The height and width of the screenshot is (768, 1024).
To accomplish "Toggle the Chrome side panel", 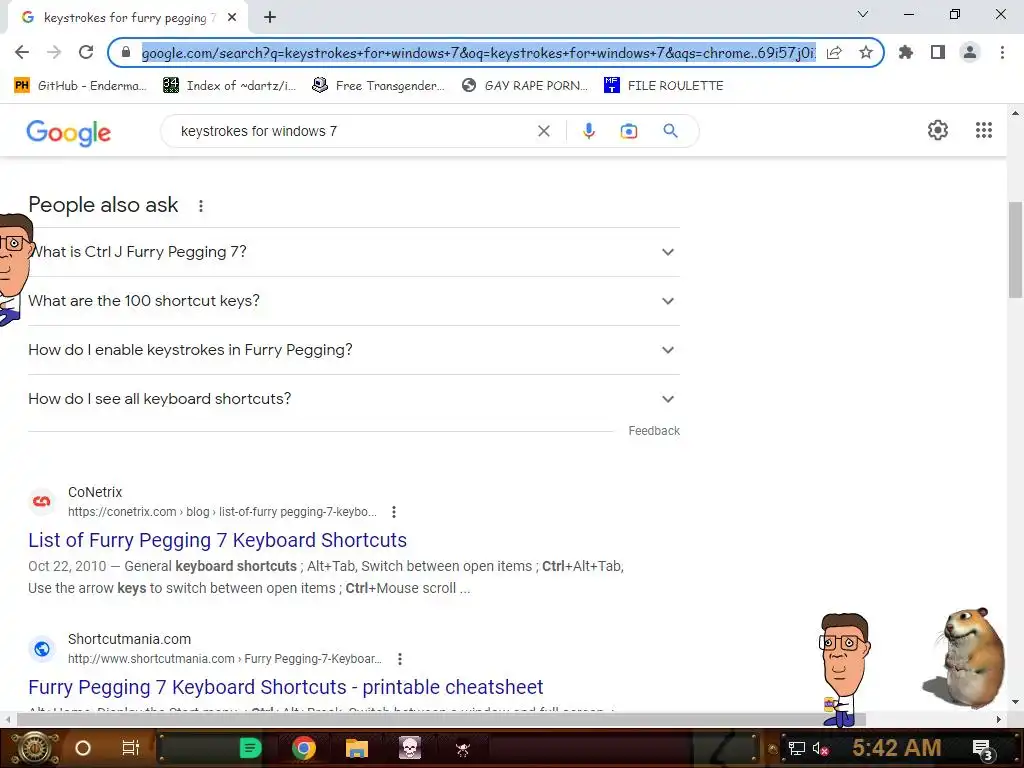I will tap(938, 52).
